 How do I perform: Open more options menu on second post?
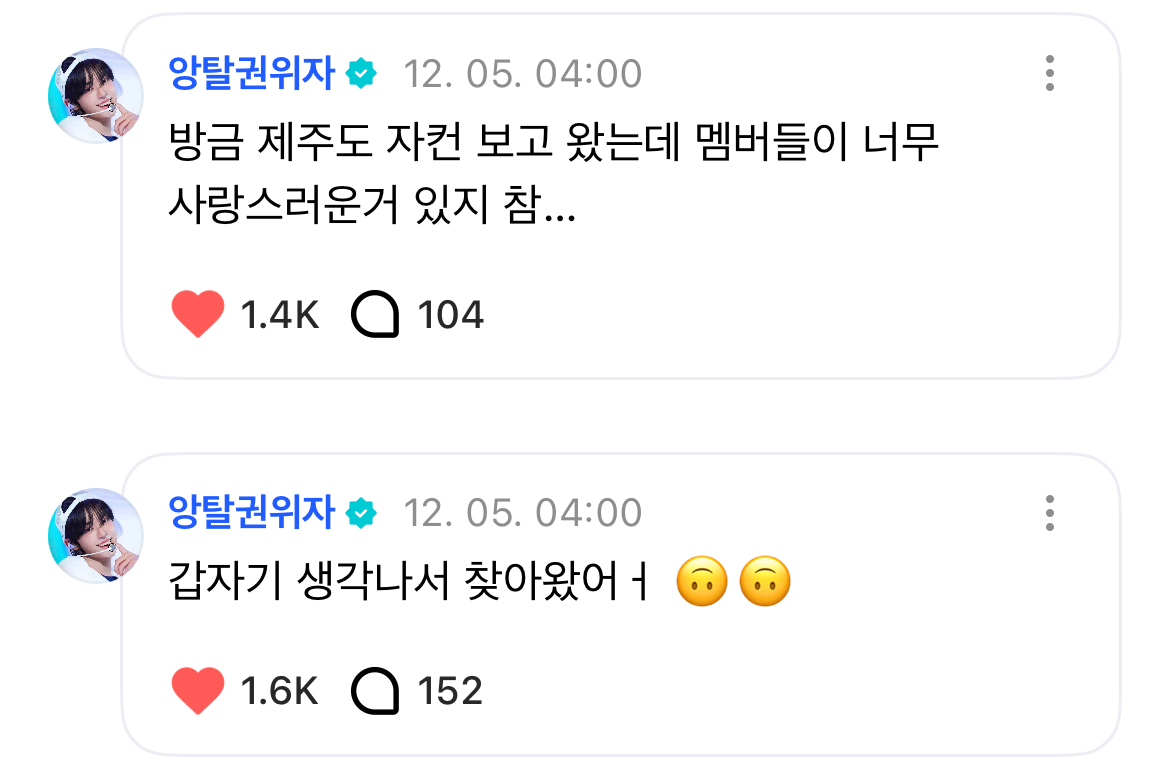pos(1049,513)
